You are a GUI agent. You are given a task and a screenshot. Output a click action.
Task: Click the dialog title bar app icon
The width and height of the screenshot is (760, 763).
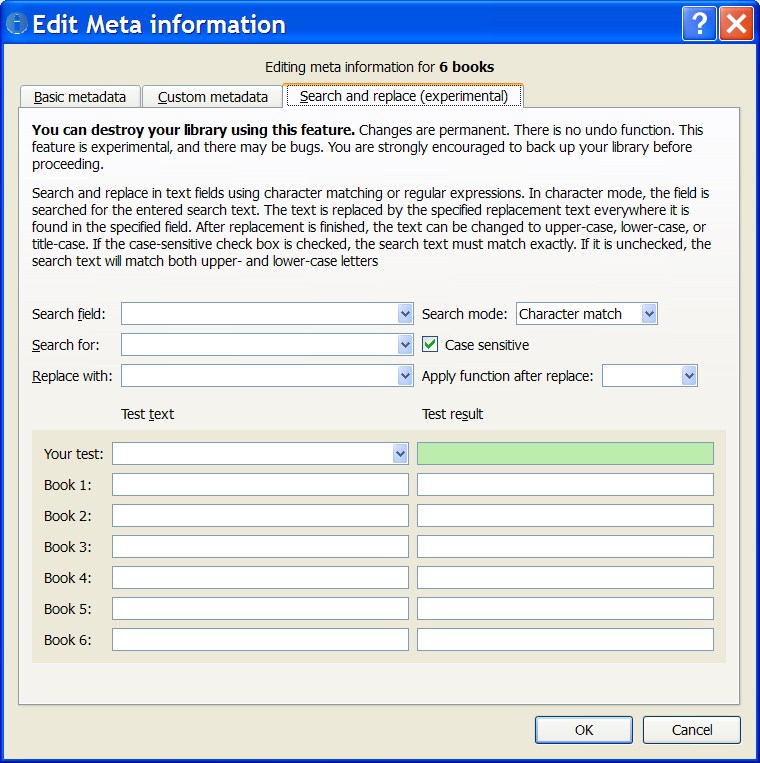[x=16, y=24]
